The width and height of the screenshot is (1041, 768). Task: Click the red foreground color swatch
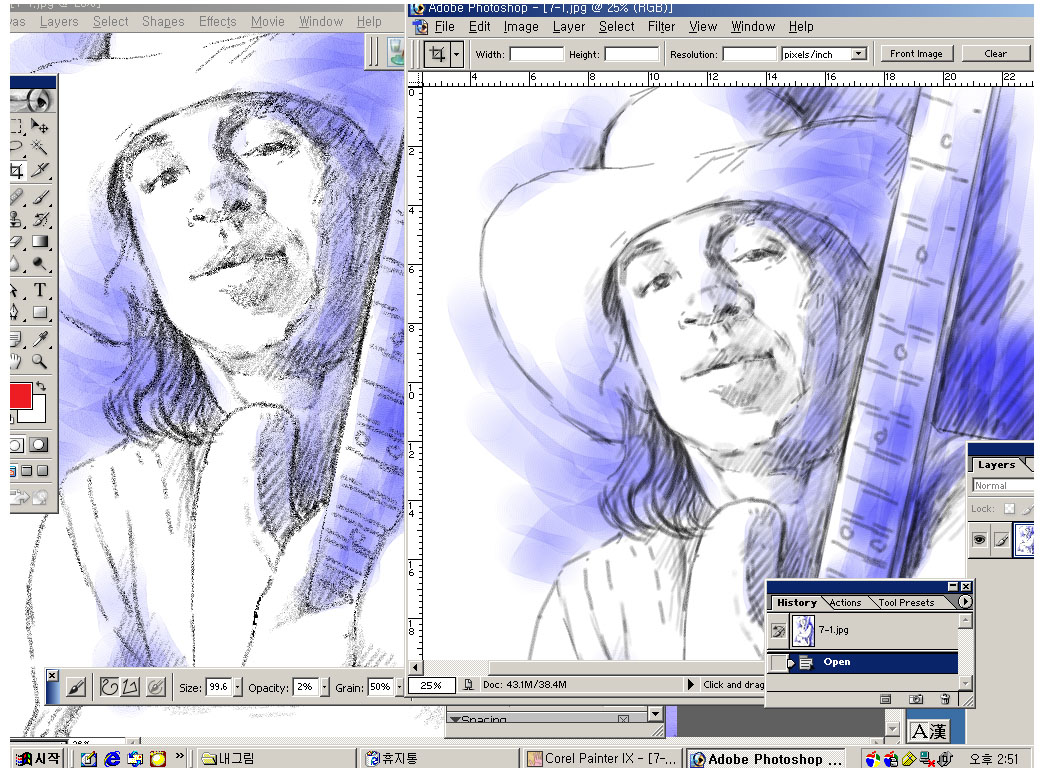[20, 395]
